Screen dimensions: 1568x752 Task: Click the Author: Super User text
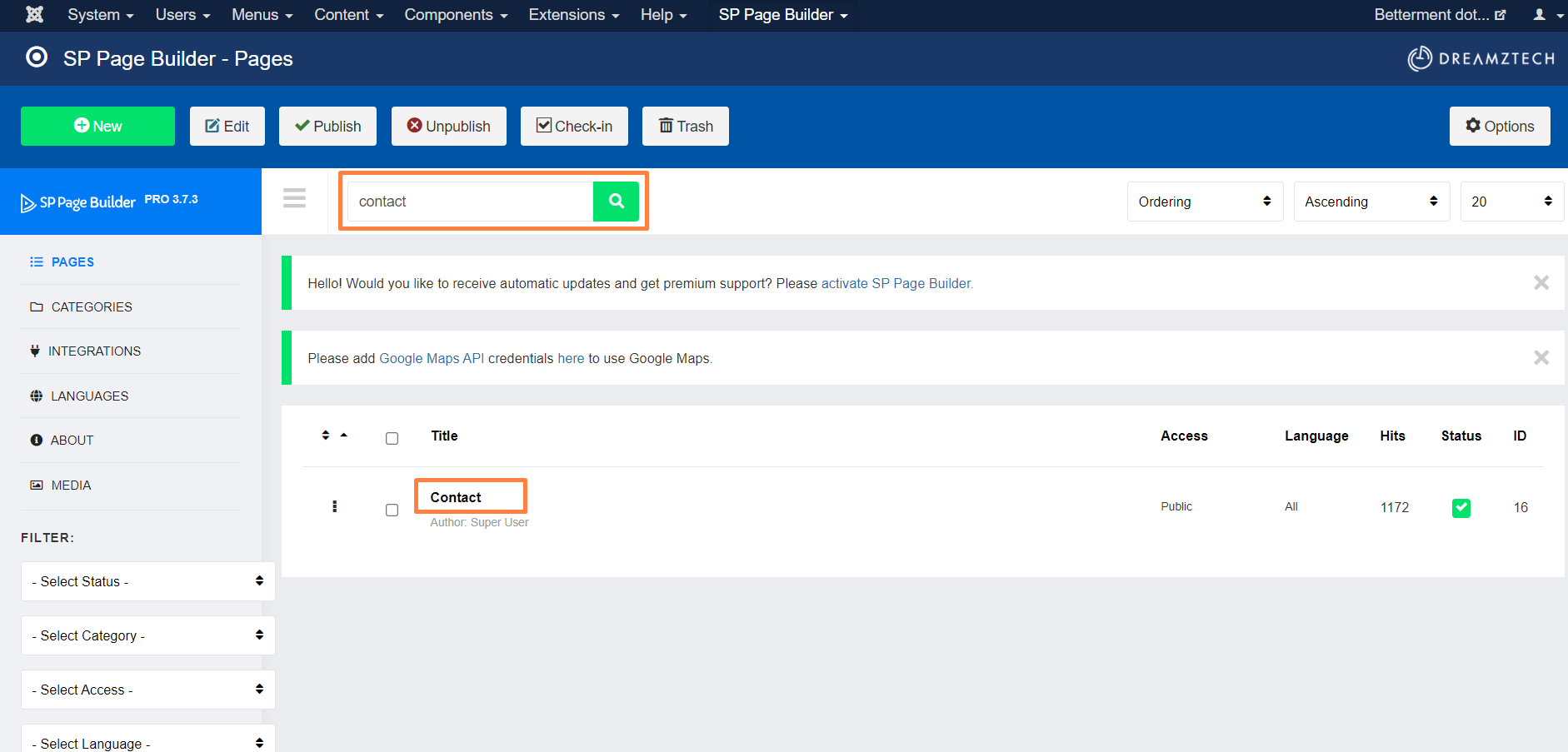[x=479, y=522]
